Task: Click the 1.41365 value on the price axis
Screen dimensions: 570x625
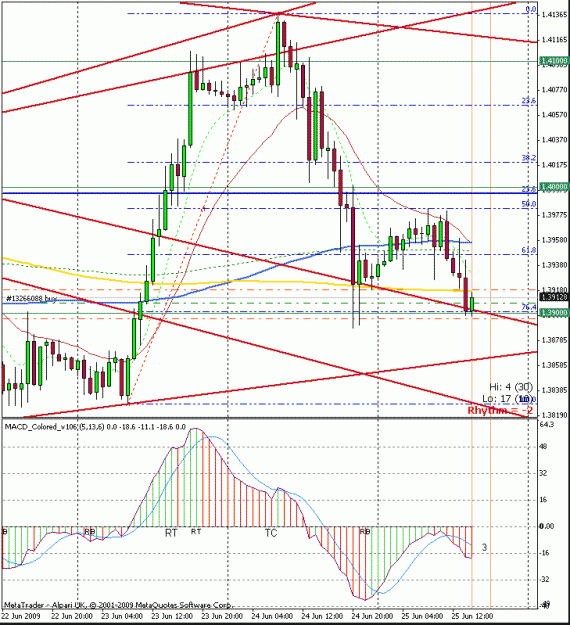Action: (x=554, y=15)
